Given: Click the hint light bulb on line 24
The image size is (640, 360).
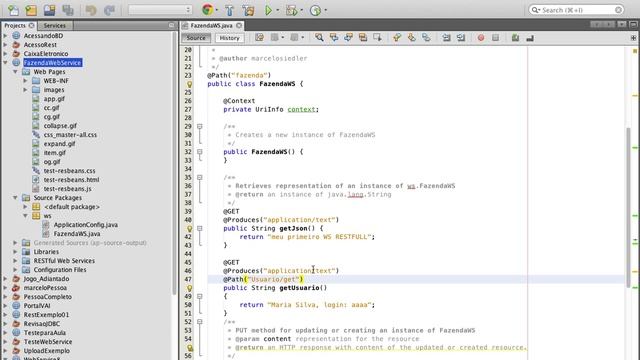Looking at the screenshot, I should (189, 84).
